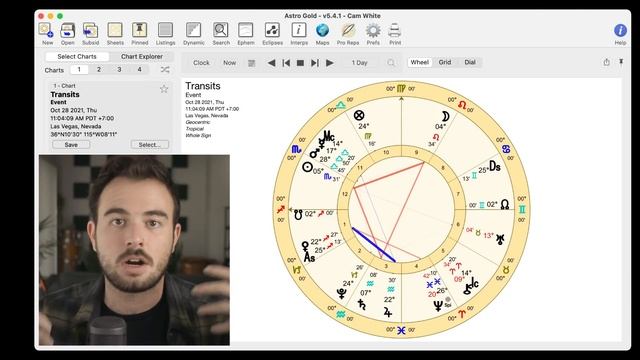Image resolution: width=640 pixels, height=360 pixels.
Task: Select Charts count 3
Action: [x=119, y=70]
